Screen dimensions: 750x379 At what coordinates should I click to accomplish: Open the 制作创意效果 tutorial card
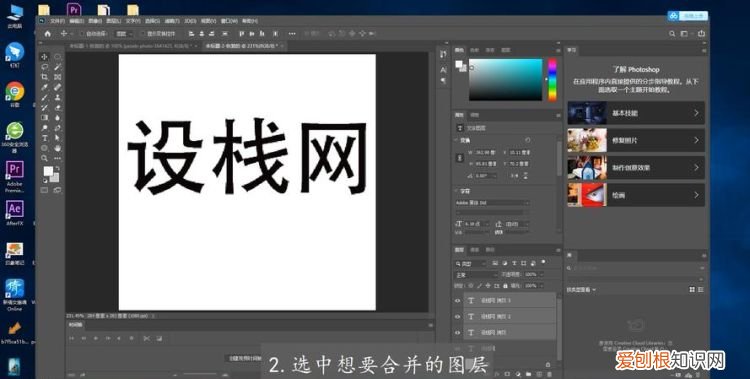coord(636,168)
